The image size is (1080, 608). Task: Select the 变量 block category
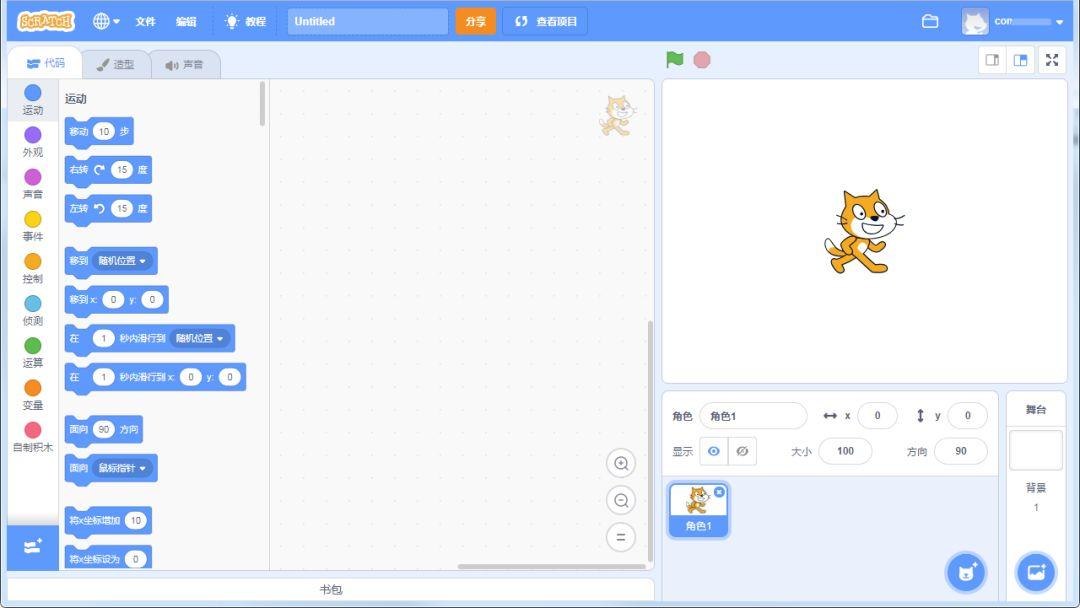[32, 395]
